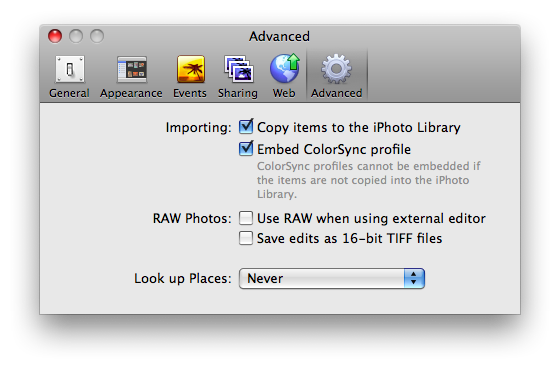Click the minimize button in the title bar

(x=76, y=36)
